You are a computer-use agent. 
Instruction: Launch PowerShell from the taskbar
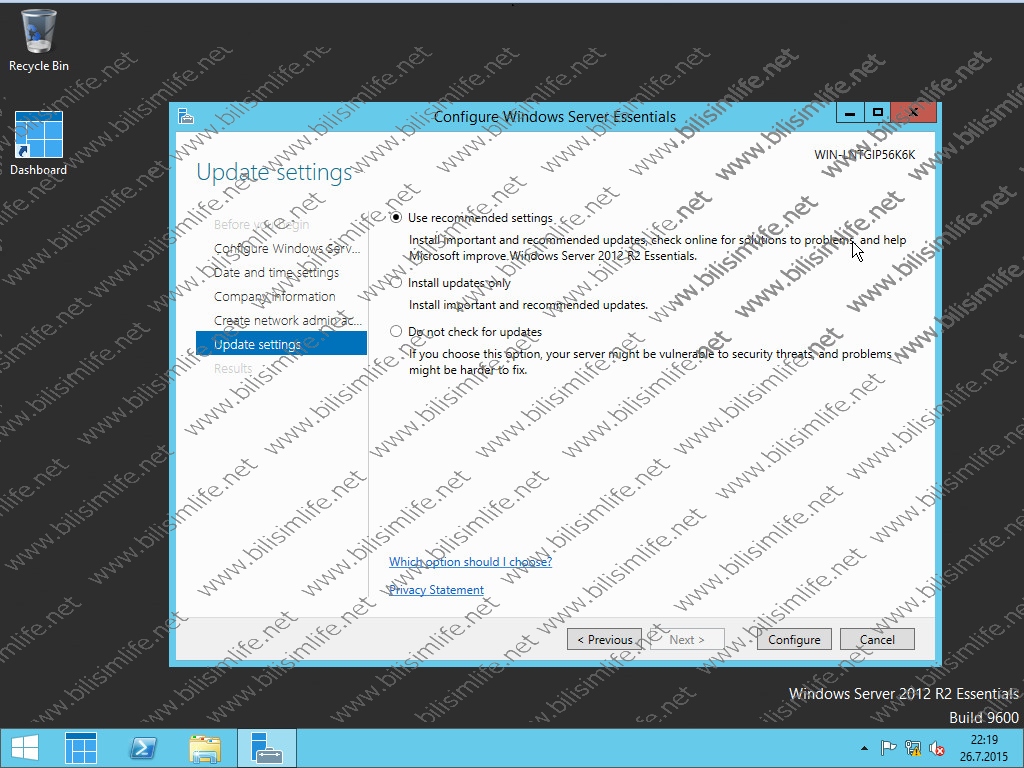tap(143, 748)
